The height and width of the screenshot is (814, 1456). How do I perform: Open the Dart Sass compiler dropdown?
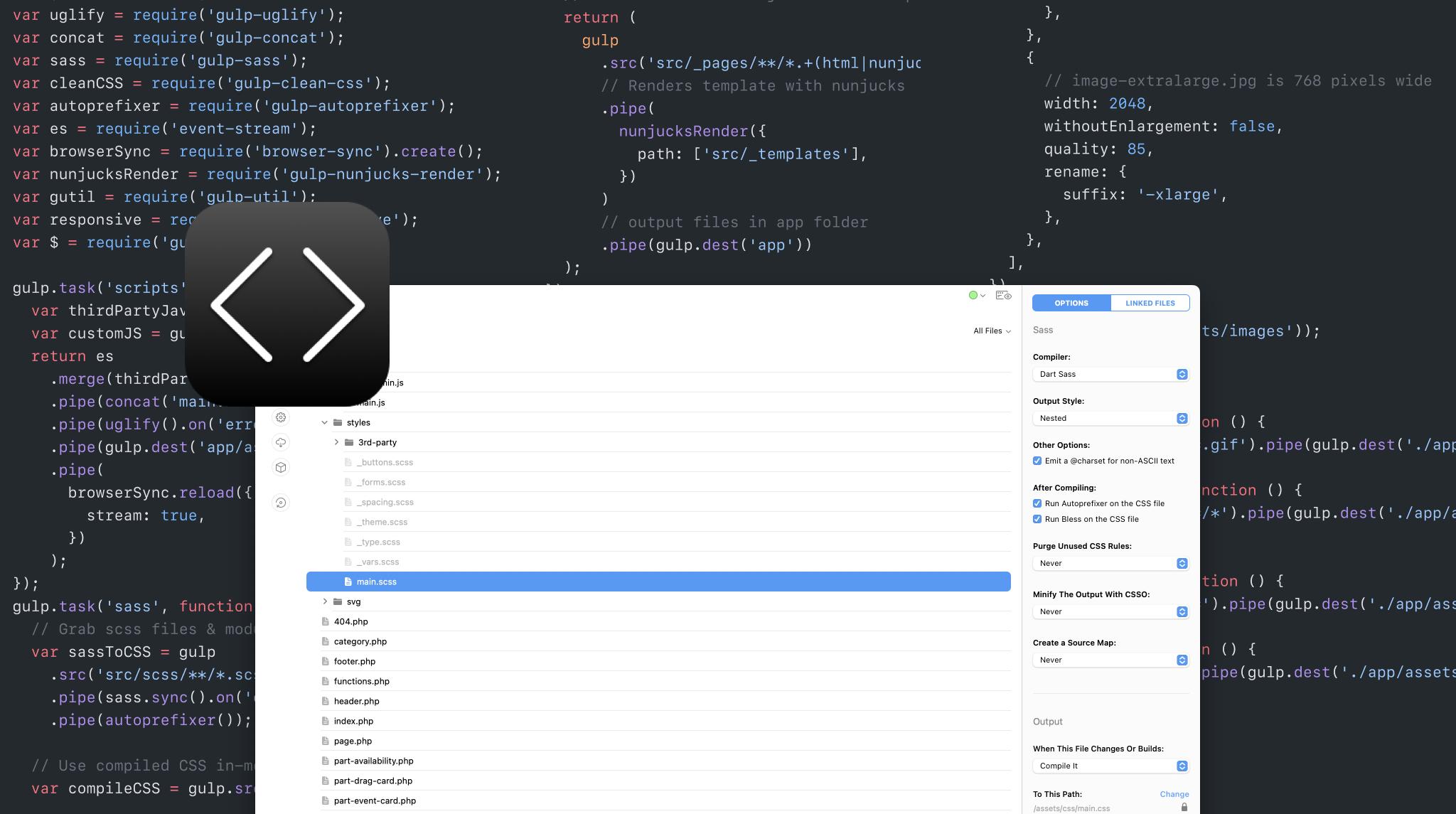coord(1110,374)
